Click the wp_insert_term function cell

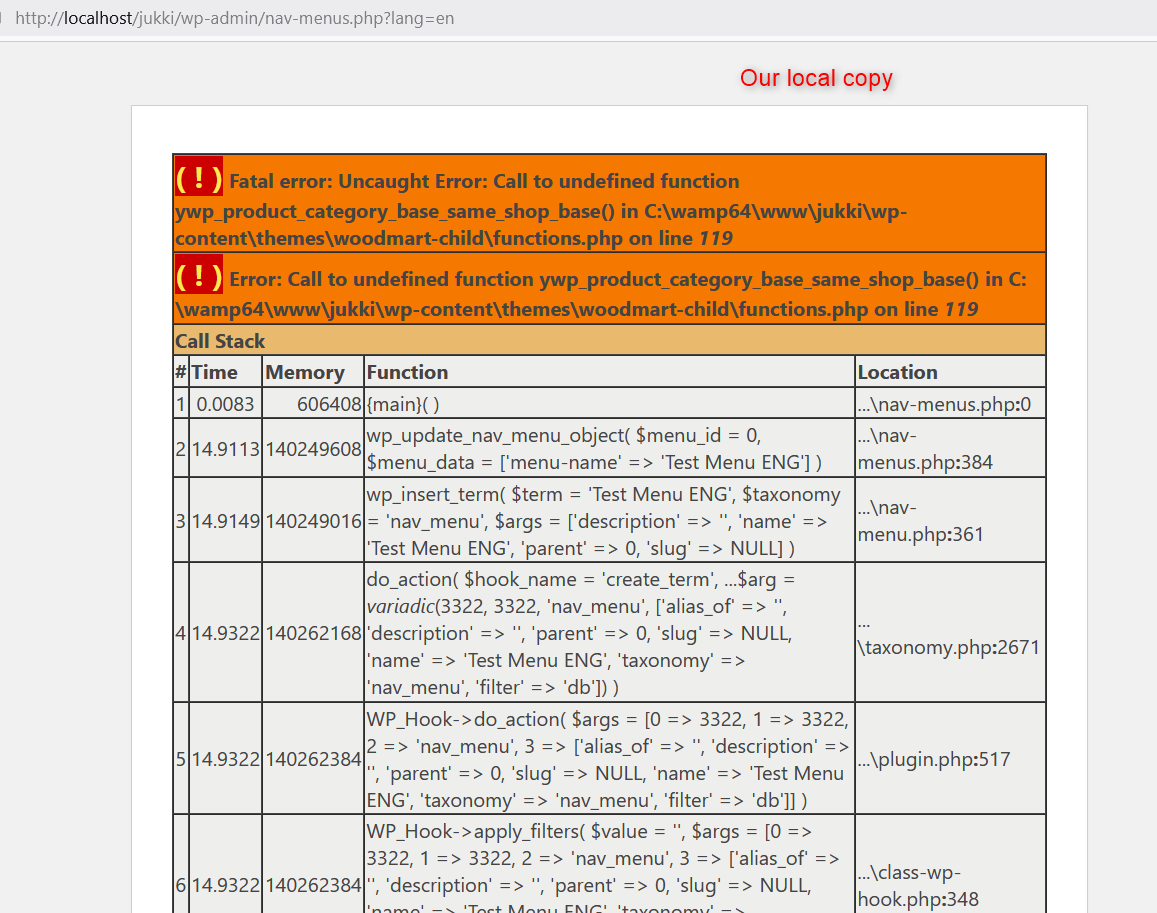click(x=609, y=521)
